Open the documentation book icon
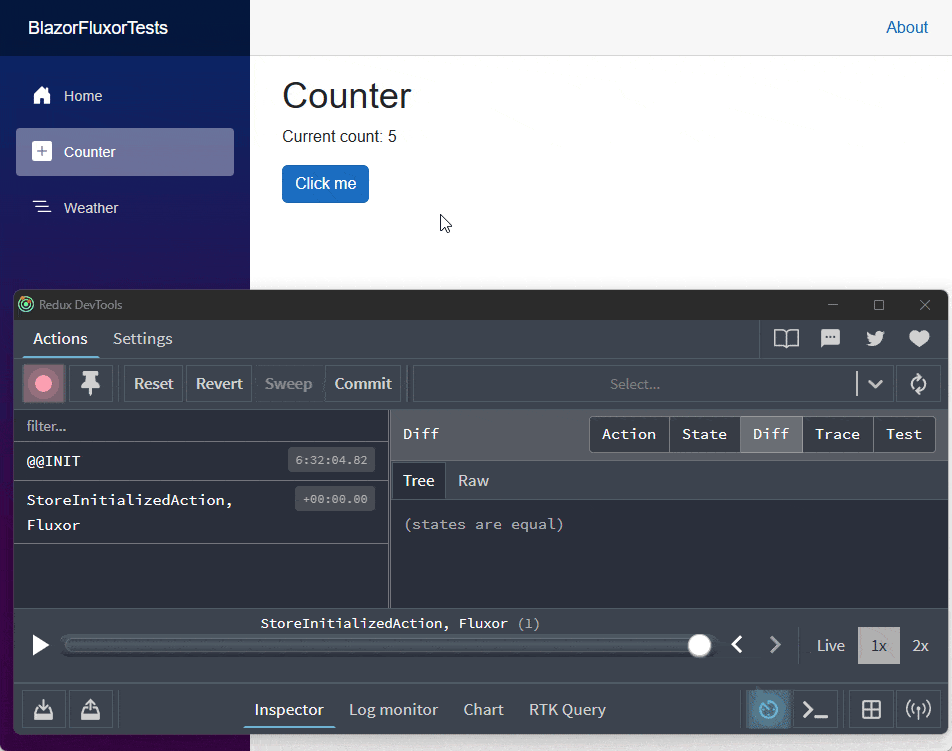952x751 pixels. [786, 338]
